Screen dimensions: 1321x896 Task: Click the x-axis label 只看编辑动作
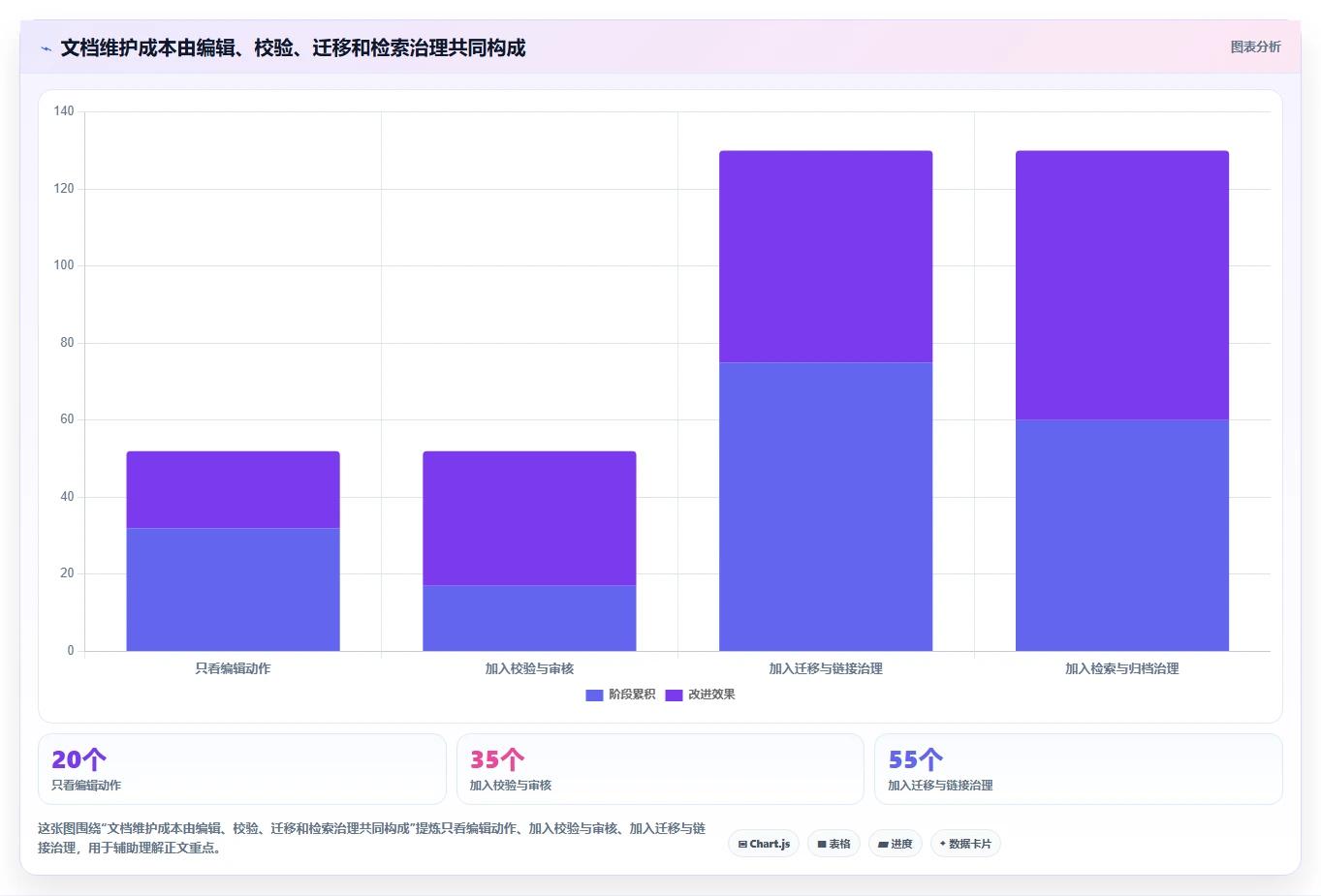coord(233,668)
